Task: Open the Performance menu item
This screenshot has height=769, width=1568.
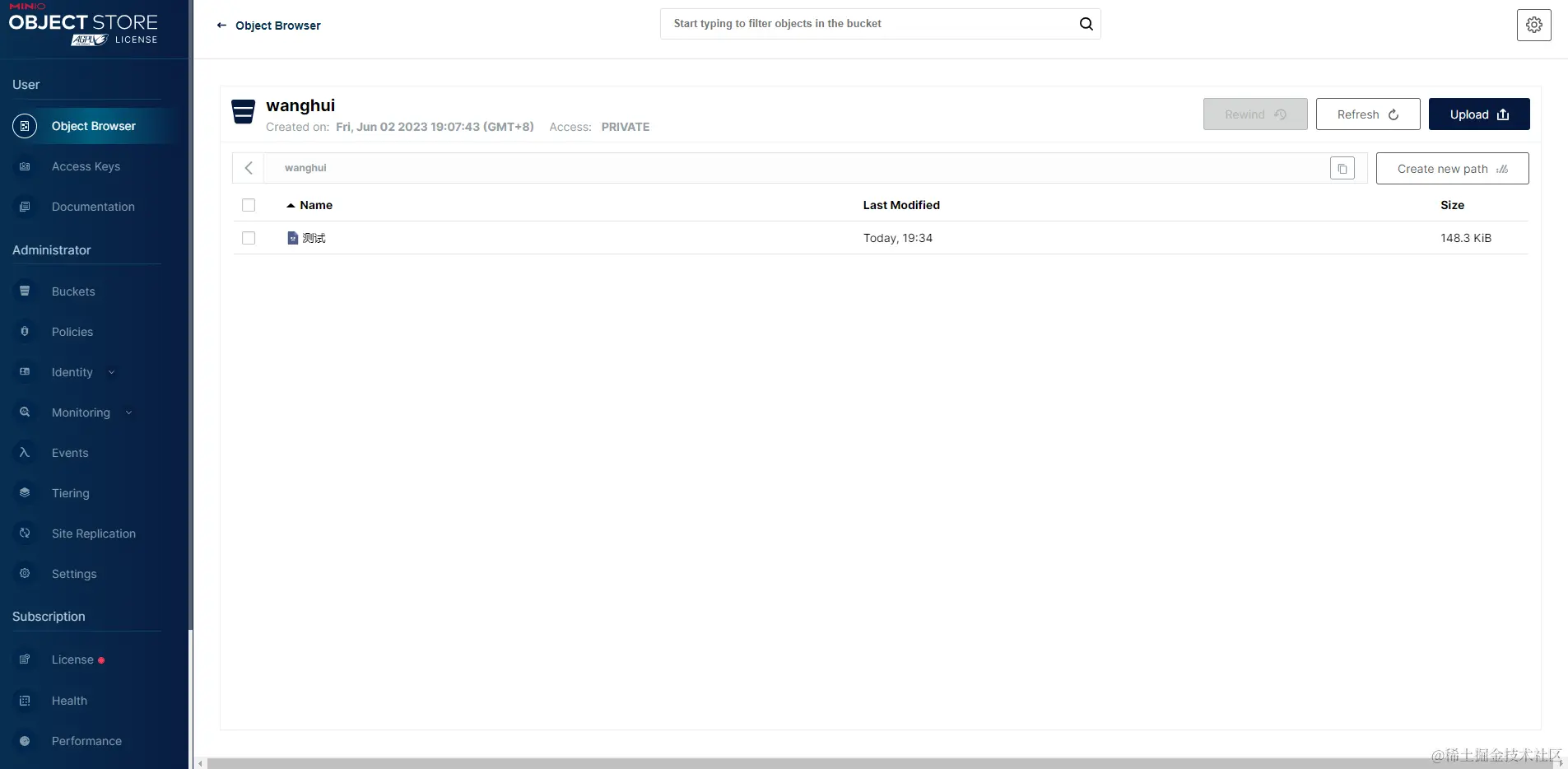Action: pos(86,741)
